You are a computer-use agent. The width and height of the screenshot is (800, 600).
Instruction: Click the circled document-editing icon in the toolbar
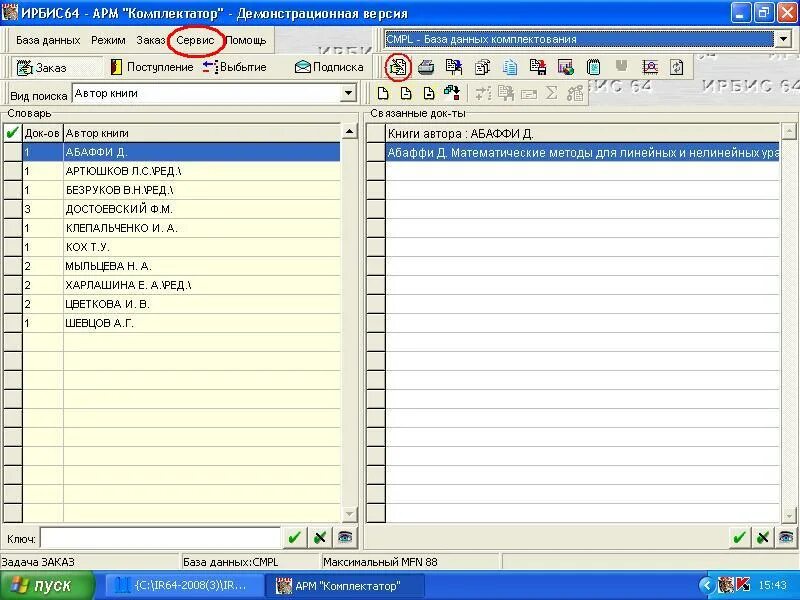(398, 67)
